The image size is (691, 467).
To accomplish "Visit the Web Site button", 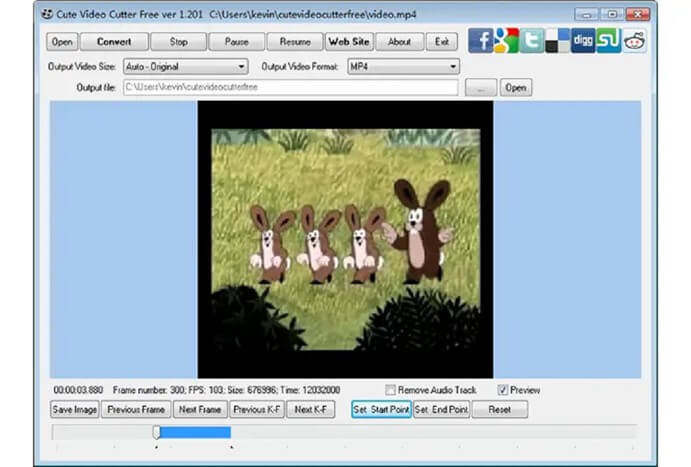I will click(349, 42).
